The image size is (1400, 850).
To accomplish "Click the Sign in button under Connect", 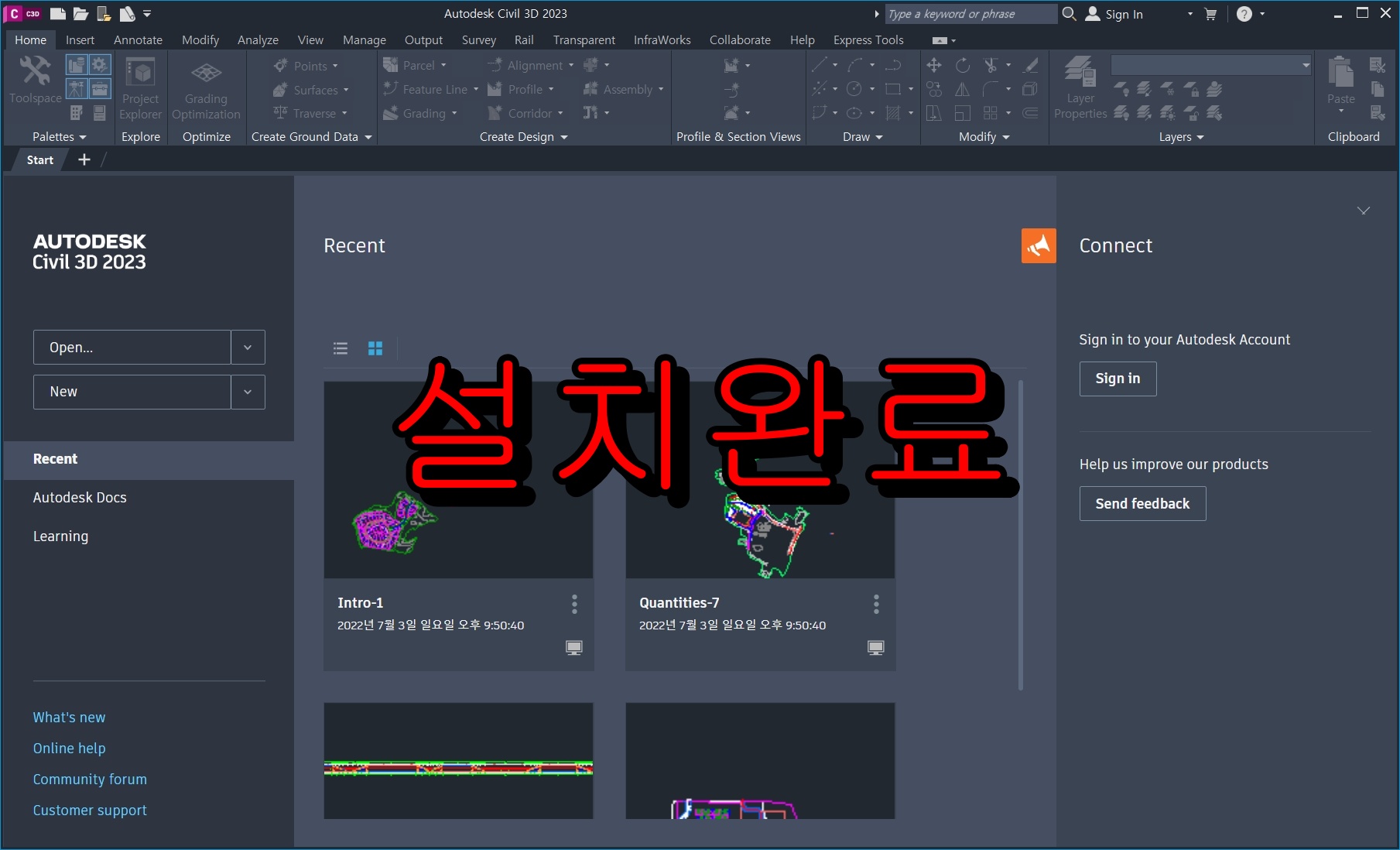I will (x=1118, y=379).
